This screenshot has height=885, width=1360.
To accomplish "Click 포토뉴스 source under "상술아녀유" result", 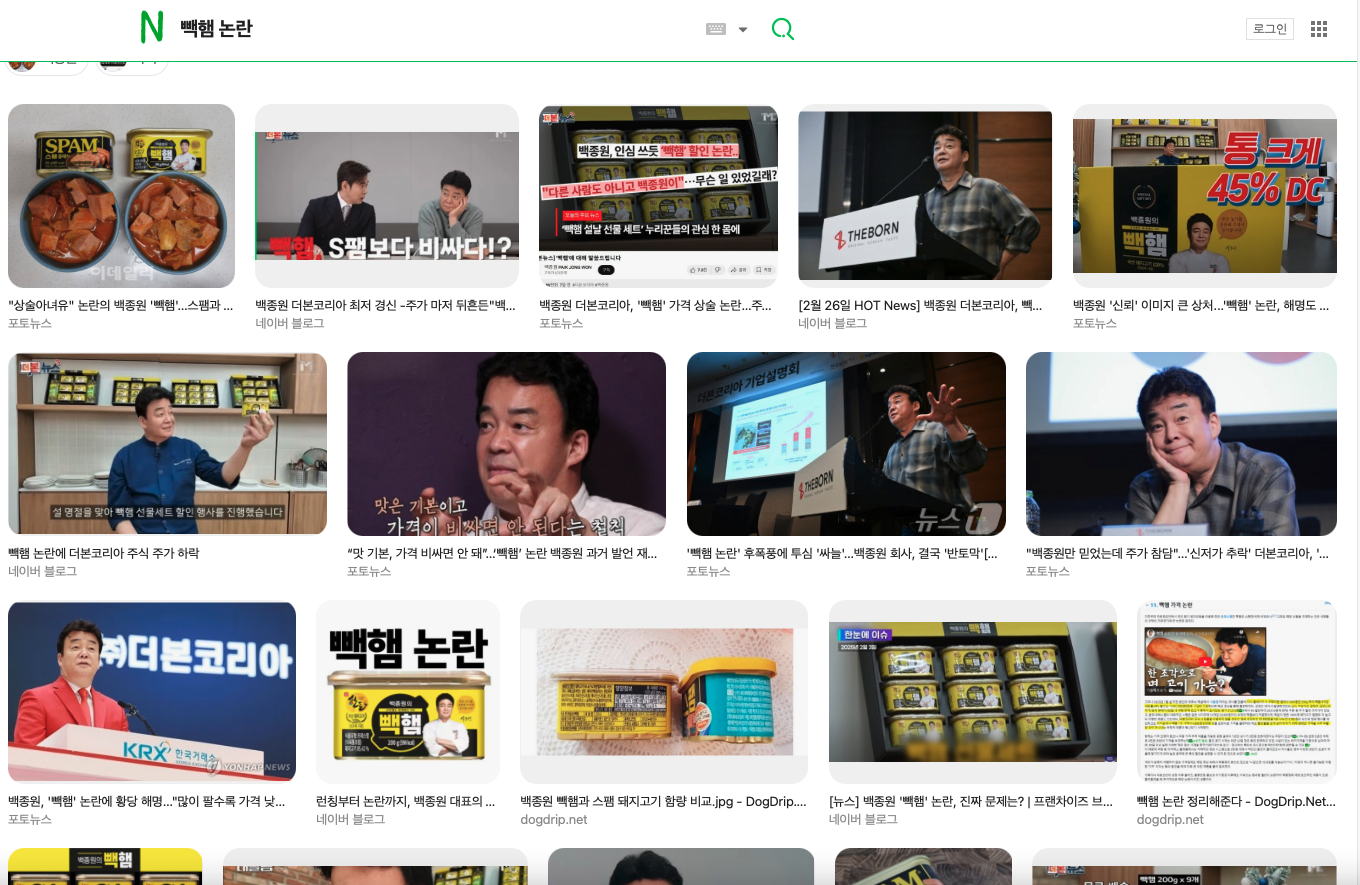I will (x=30, y=323).
